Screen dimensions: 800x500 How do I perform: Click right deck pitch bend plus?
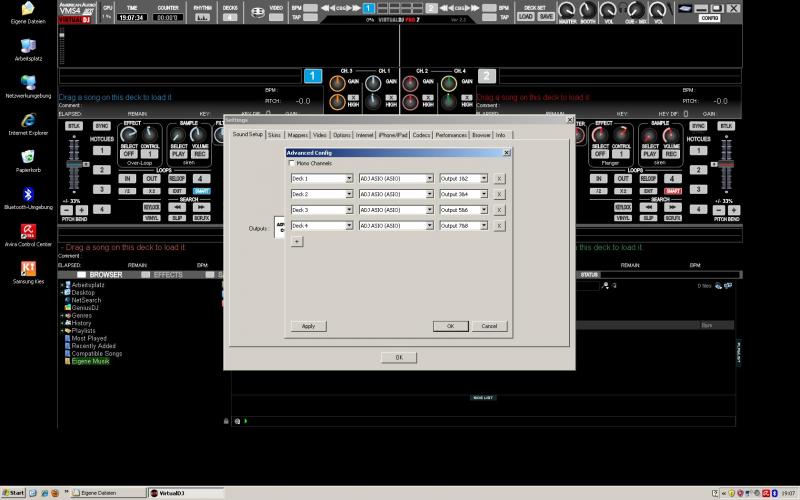point(734,210)
